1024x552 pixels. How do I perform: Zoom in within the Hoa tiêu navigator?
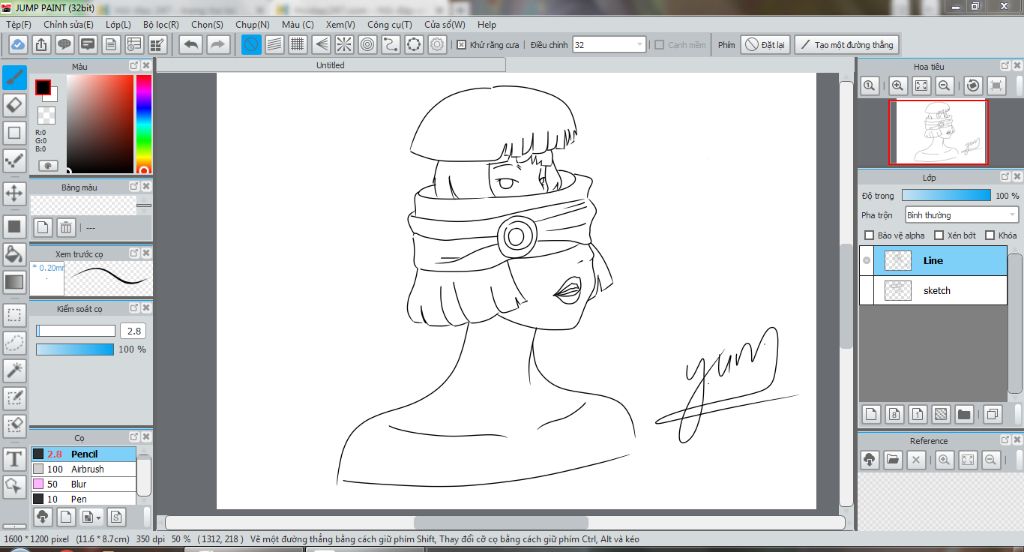click(898, 86)
